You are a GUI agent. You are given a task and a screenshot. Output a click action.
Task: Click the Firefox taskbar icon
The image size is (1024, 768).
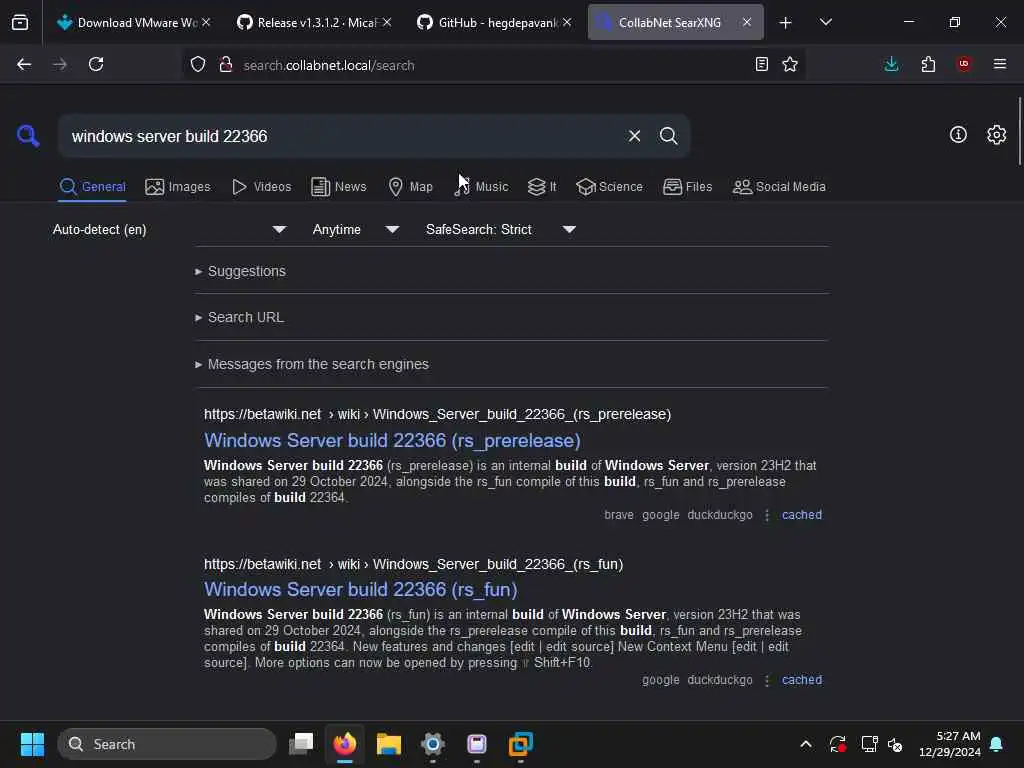tap(345, 743)
